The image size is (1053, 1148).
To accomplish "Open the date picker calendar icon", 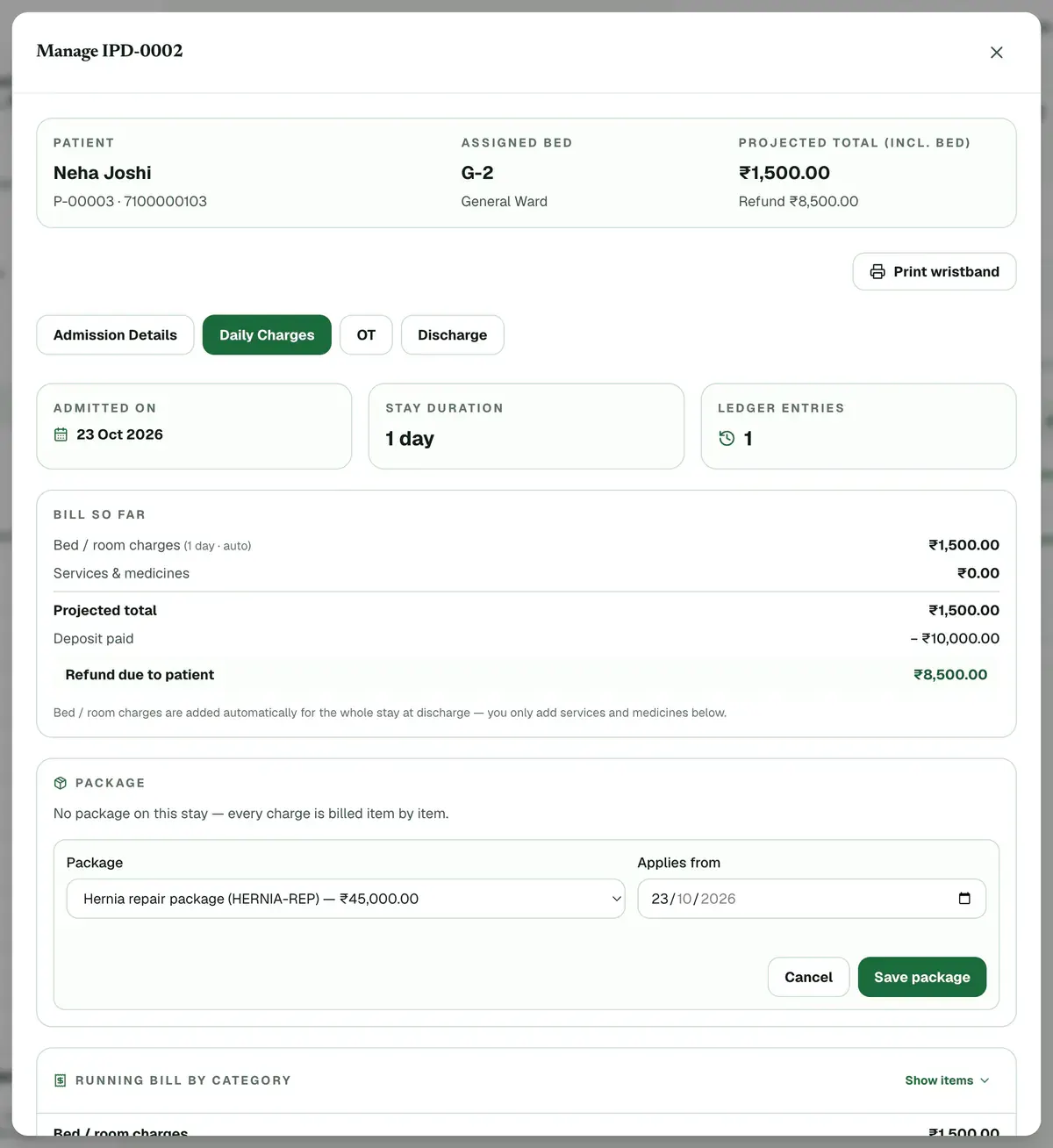I will (964, 899).
